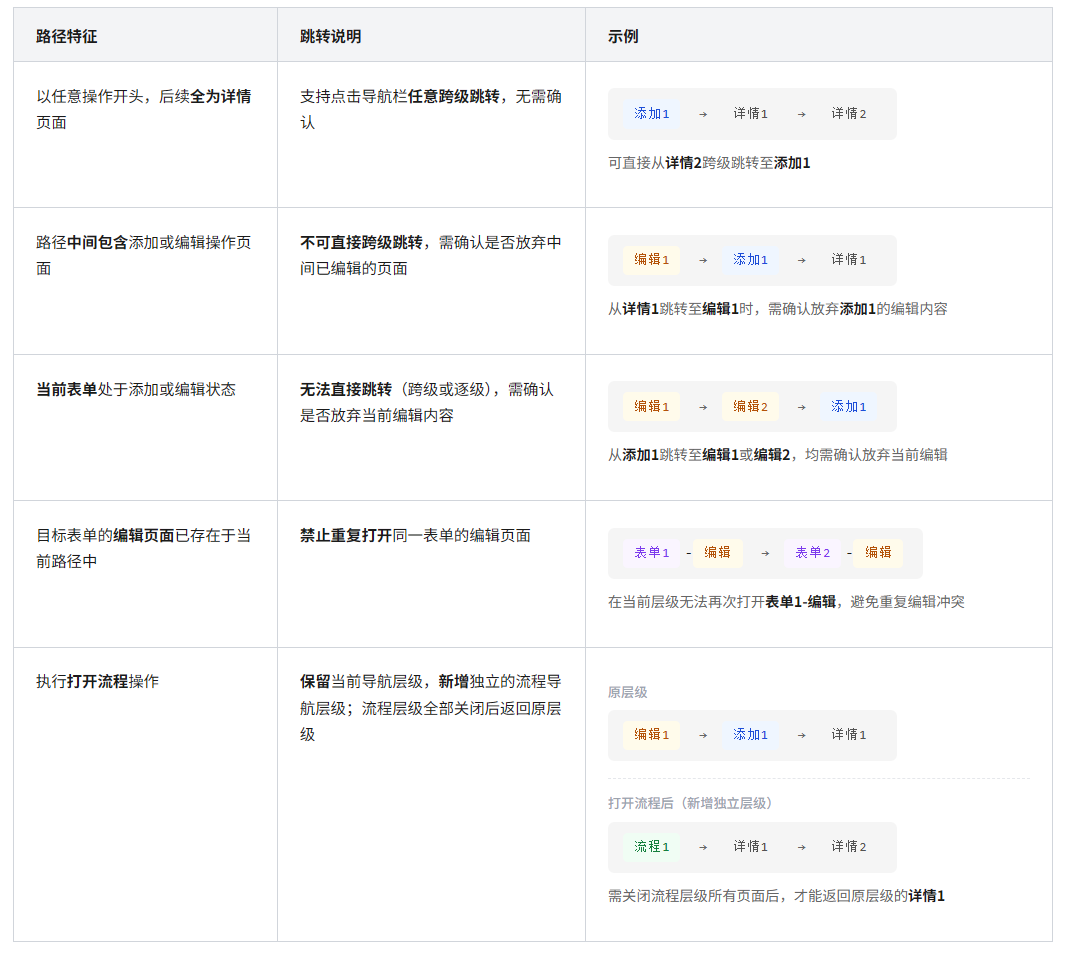Click the arrow between 编辑1 and 编辑2
1071x955 pixels.
coord(702,407)
